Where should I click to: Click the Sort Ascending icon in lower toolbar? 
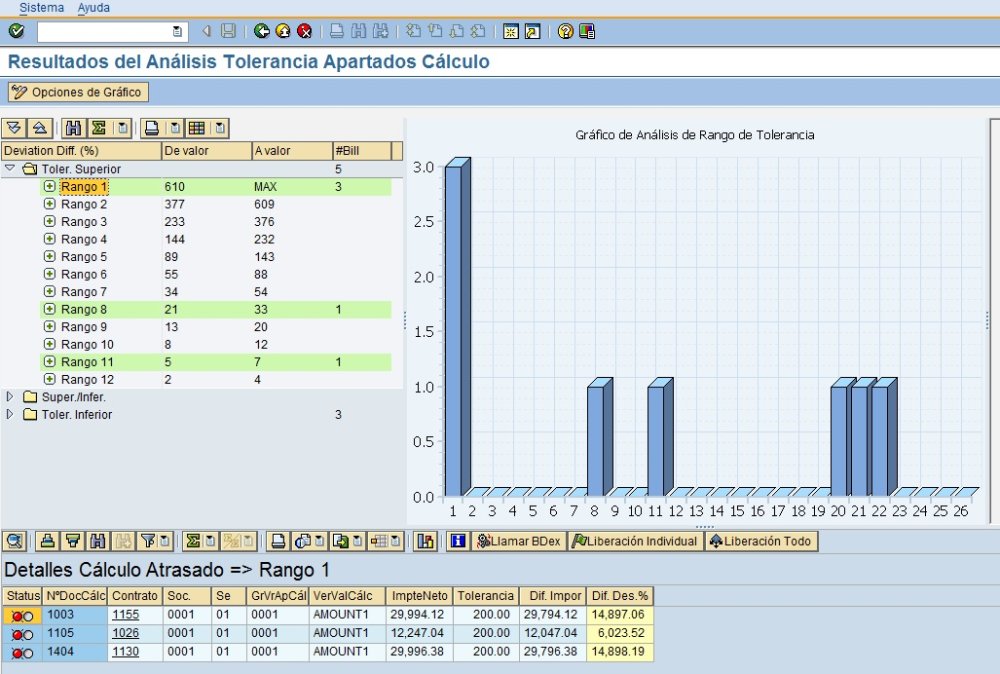tap(46, 541)
